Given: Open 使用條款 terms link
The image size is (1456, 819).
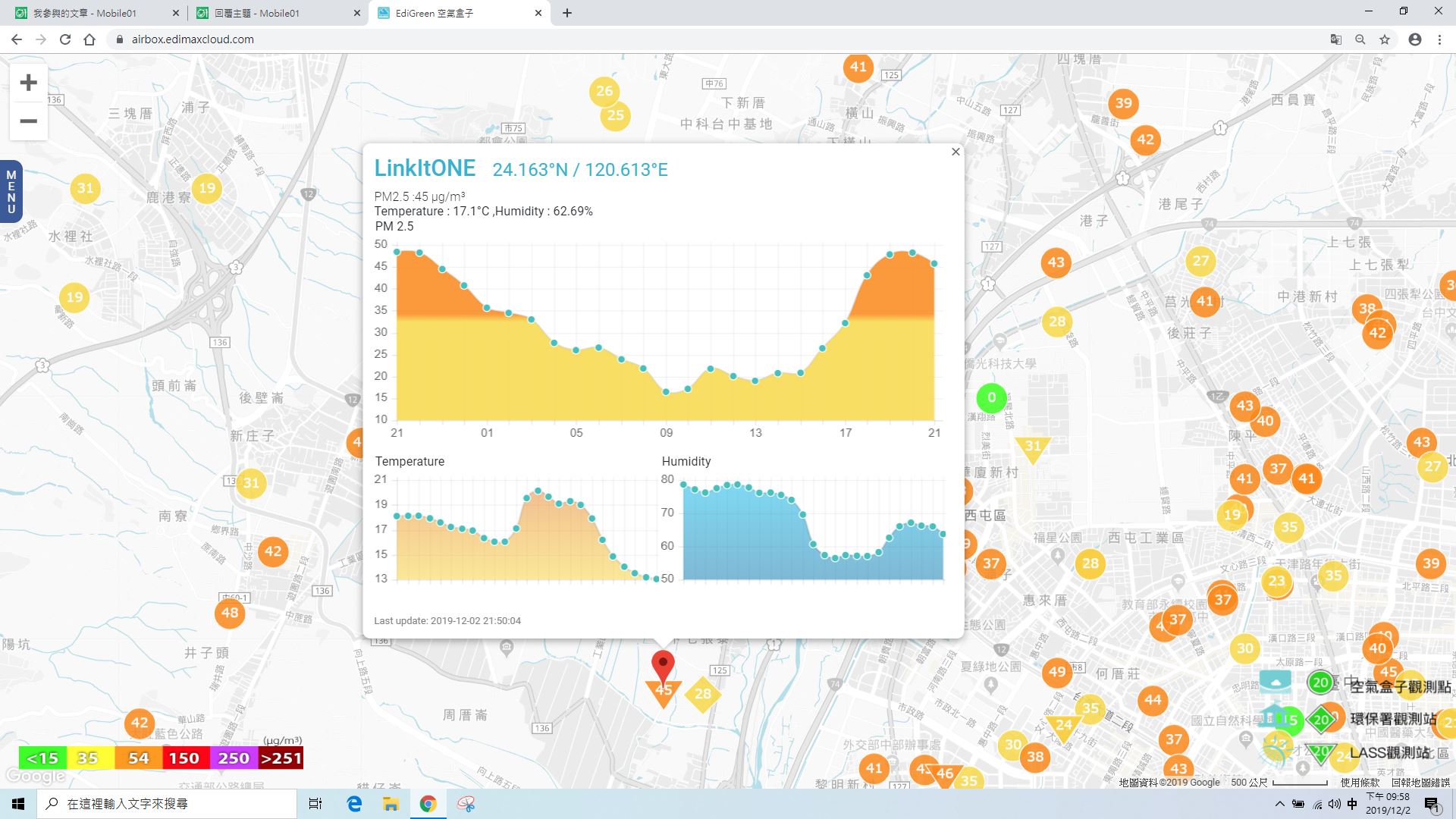Looking at the screenshot, I should point(1360,783).
